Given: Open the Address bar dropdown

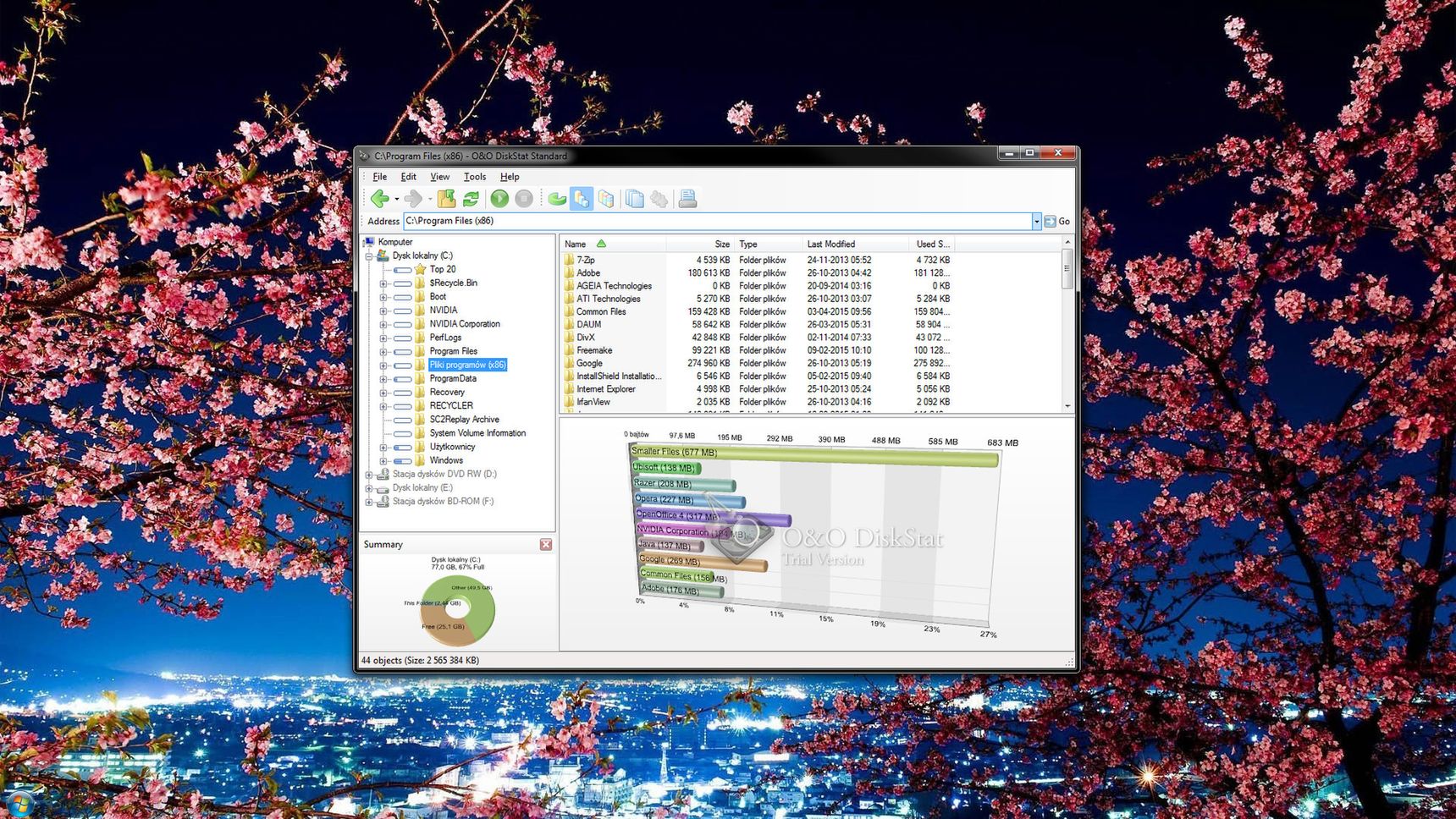Looking at the screenshot, I should point(1036,222).
